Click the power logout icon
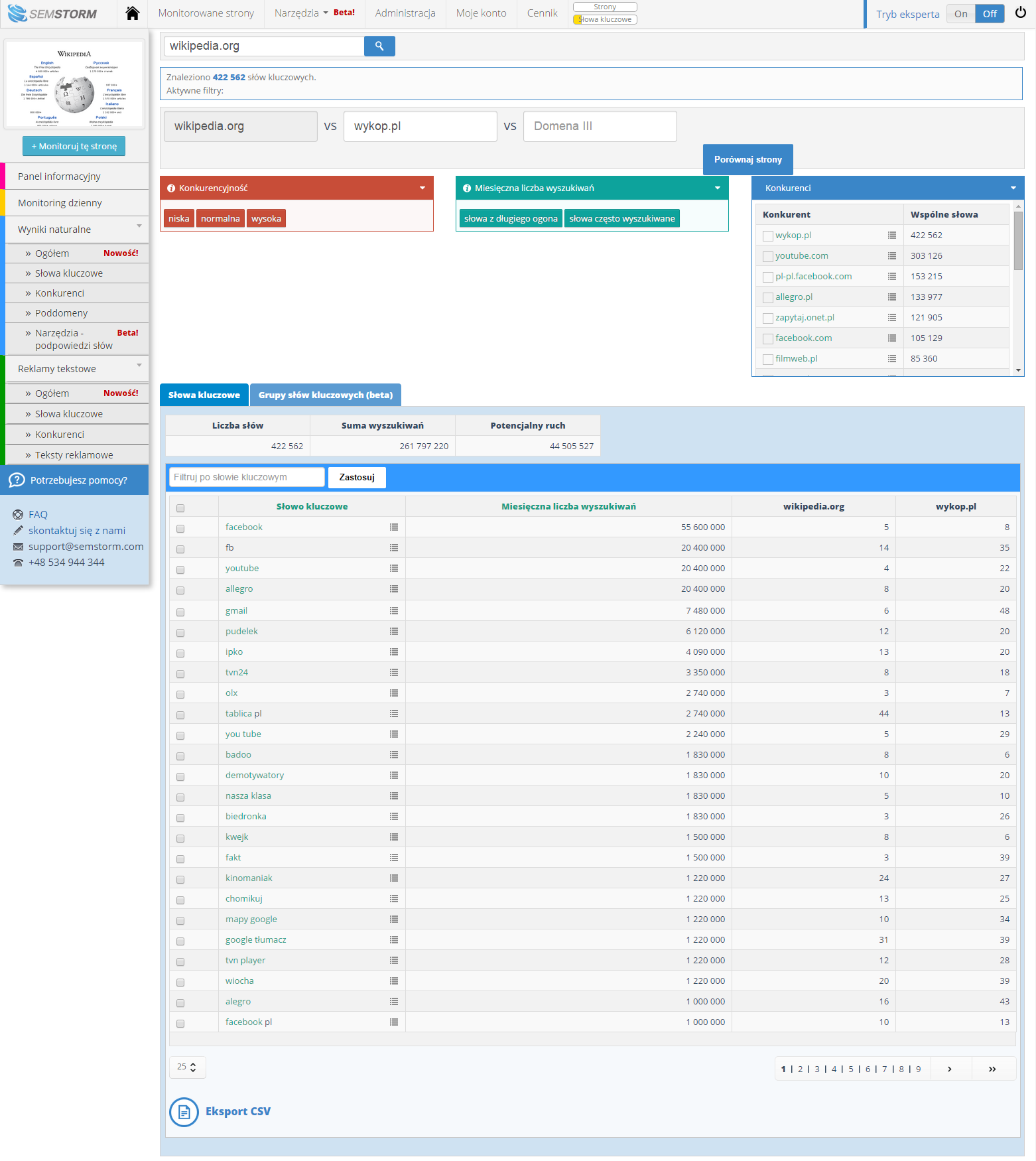Image resolution: width=1036 pixels, height=1161 pixels. tap(1021, 13)
